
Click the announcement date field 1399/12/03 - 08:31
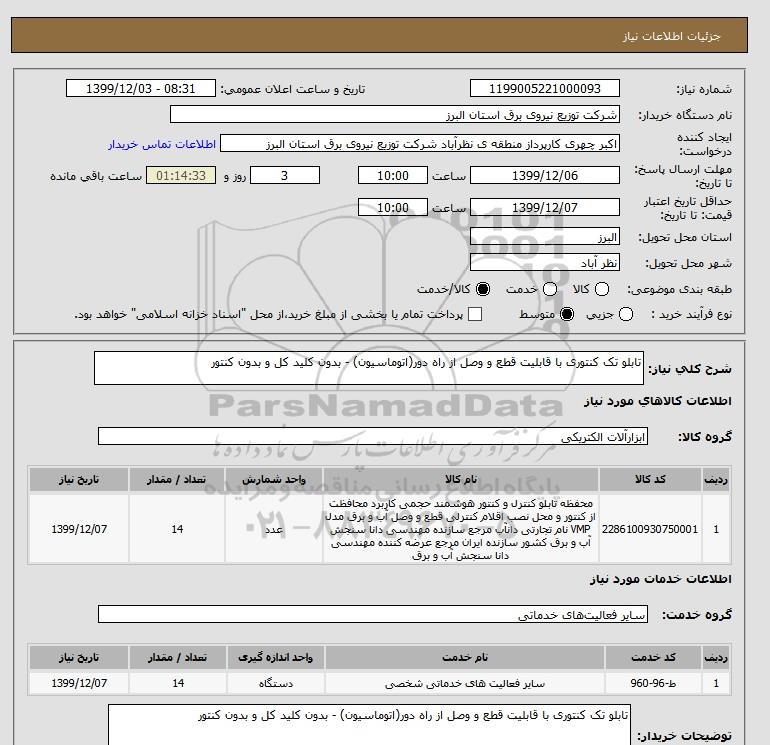[140, 88]
